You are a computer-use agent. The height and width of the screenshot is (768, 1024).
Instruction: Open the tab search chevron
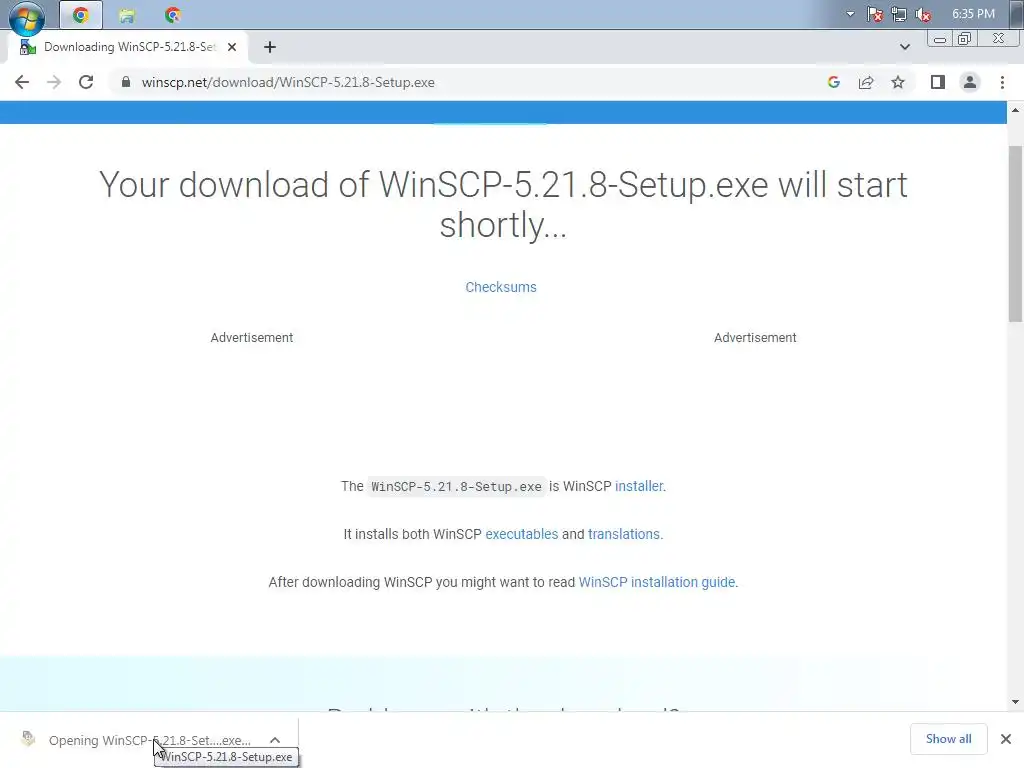coord(904,47)
